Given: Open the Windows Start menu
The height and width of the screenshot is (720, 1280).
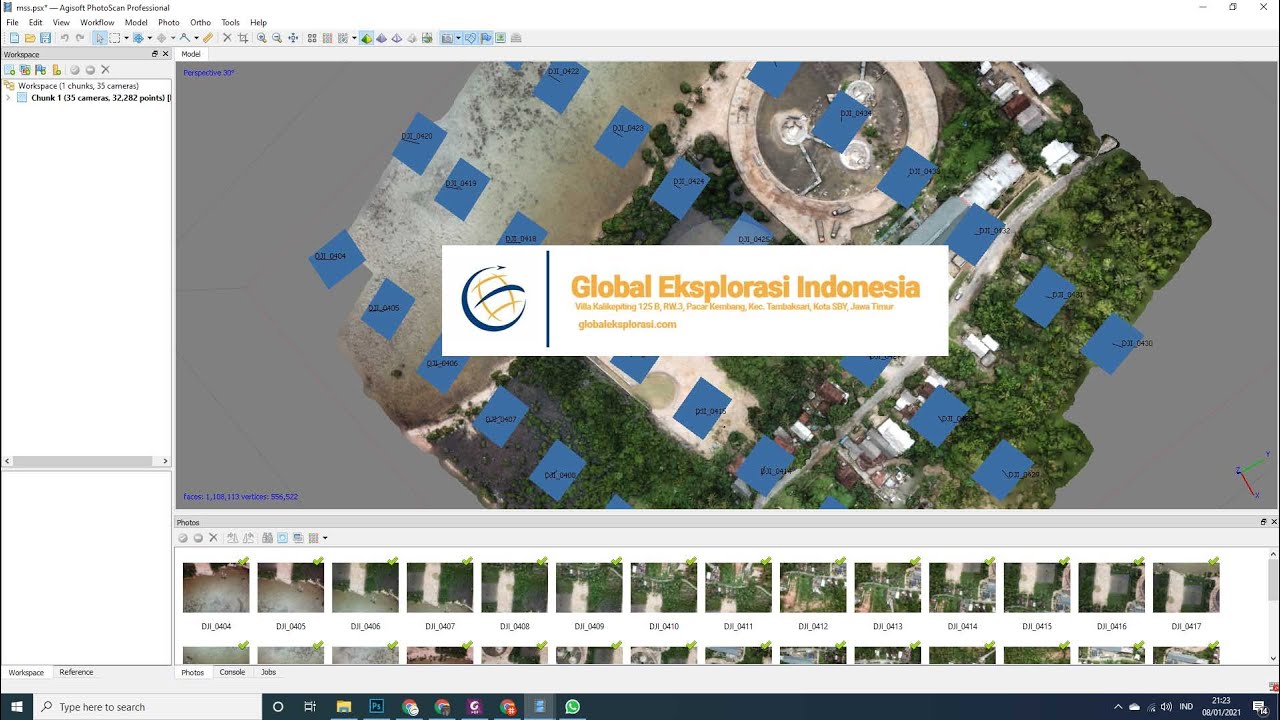Looking at the screenshot, I should (x=16, y=707).
